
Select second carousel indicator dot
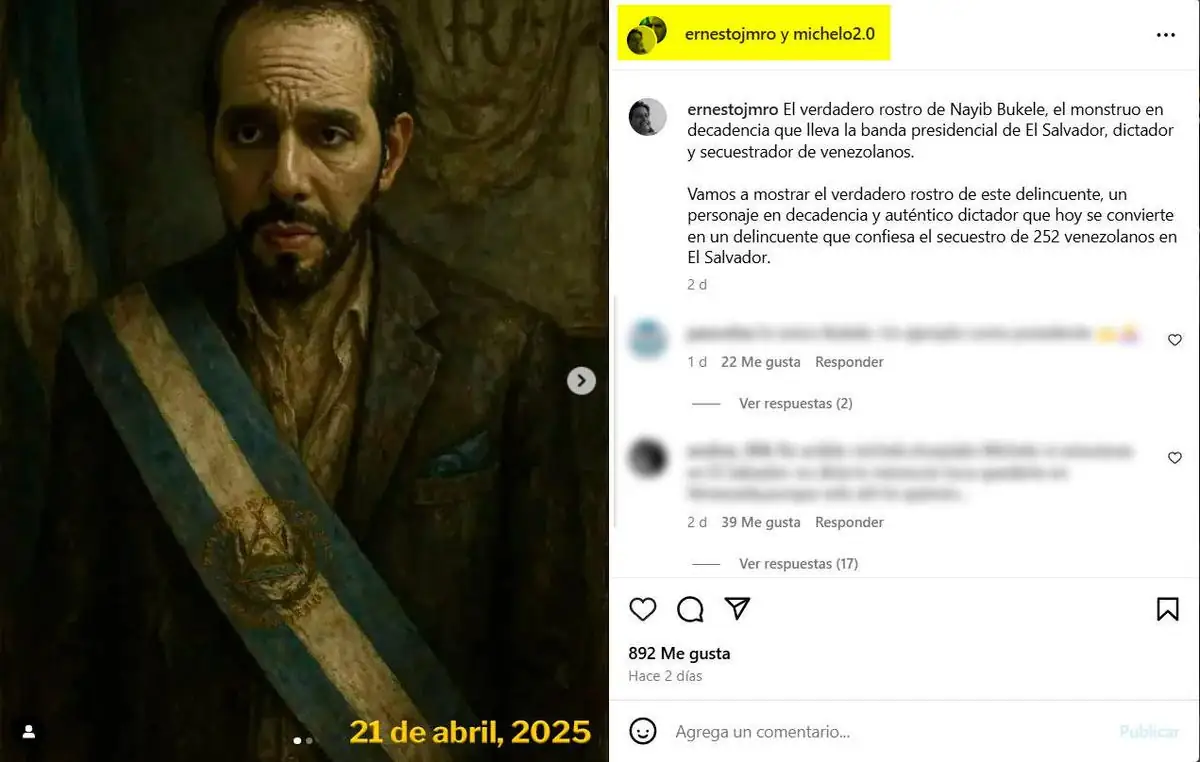(309, 741)
